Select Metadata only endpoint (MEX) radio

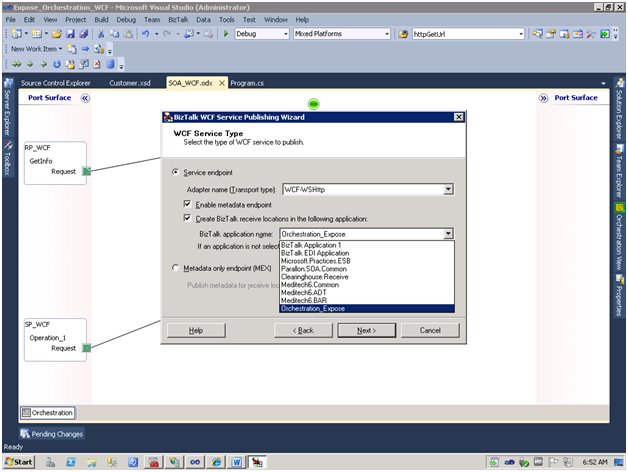[175, 268]
